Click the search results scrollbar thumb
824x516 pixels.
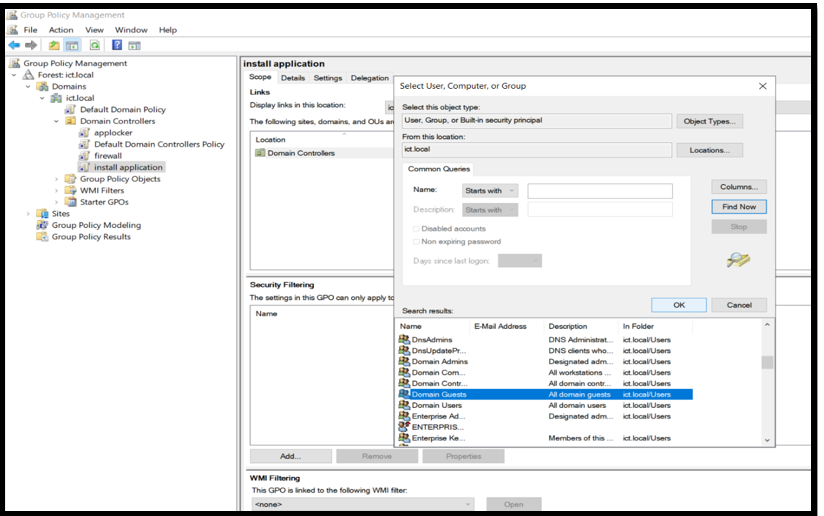(x=767, y=363)
